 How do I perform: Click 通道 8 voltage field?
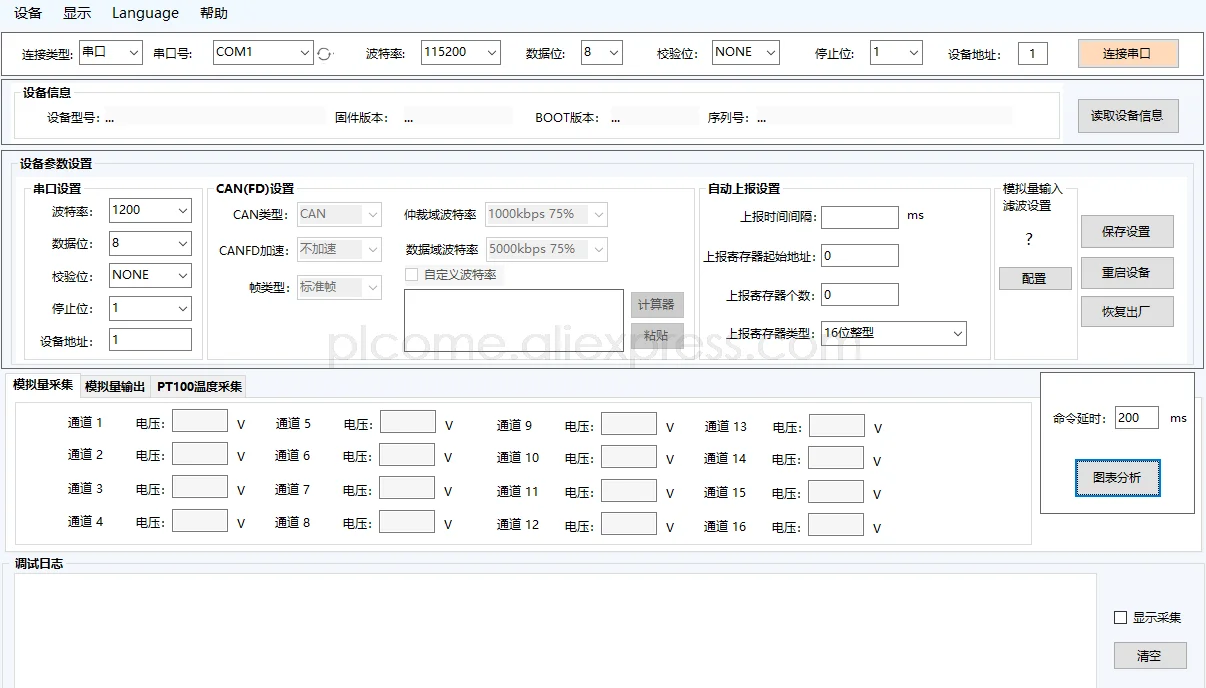click(x=407, y=521)
